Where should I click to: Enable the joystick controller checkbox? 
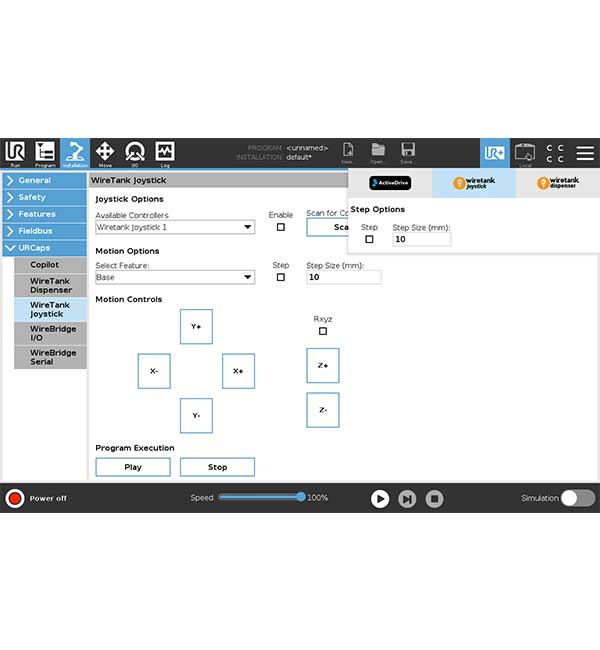point(281,227)
